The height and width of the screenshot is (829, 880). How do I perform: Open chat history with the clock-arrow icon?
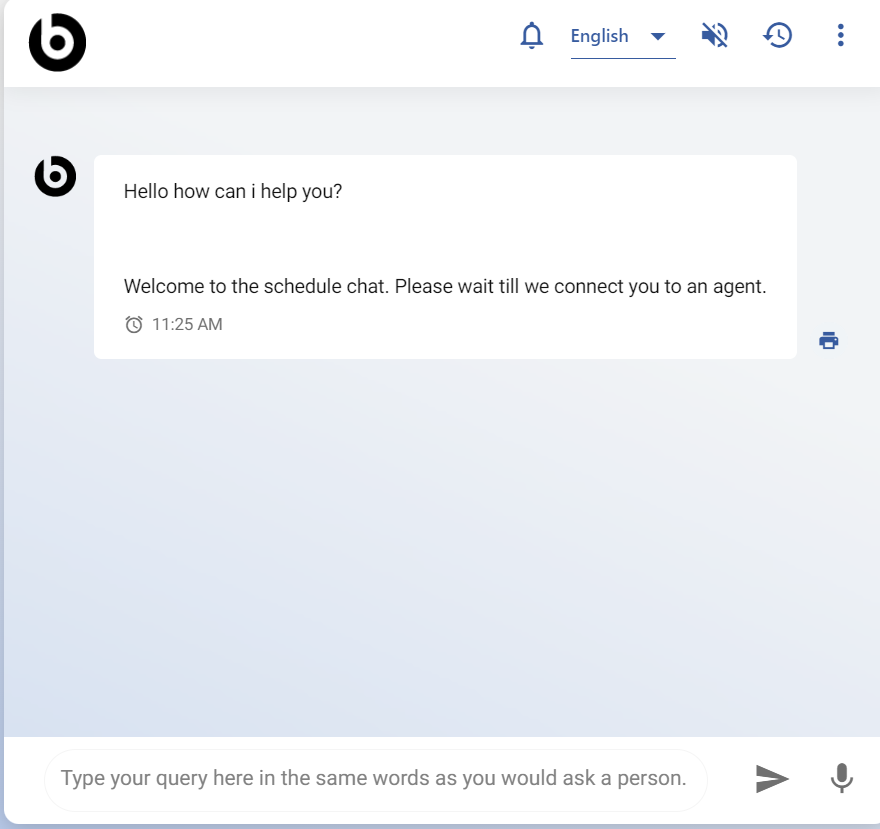[777, 36]
